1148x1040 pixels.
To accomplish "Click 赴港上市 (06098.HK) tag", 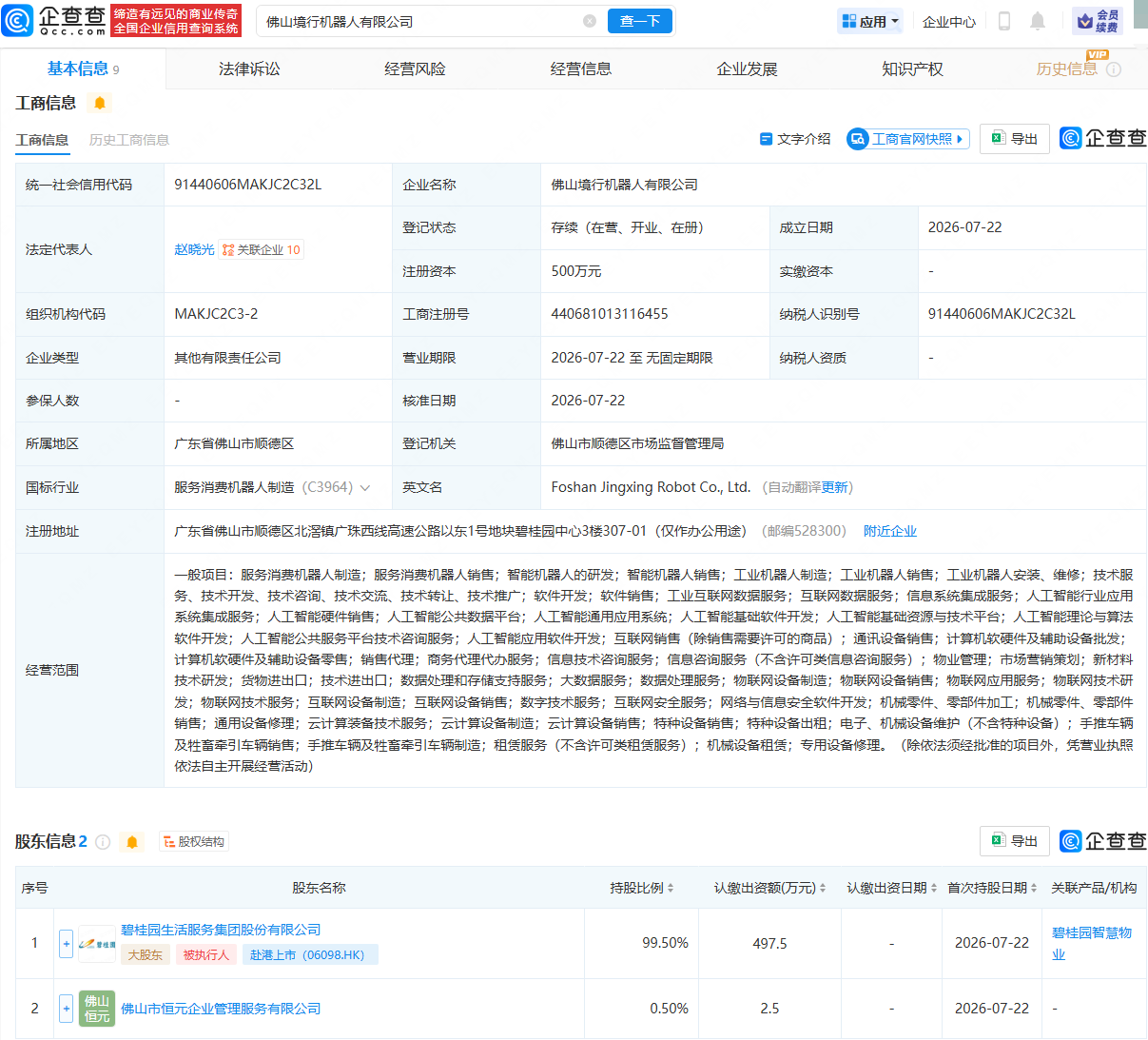I will click(x=308, y=954).
